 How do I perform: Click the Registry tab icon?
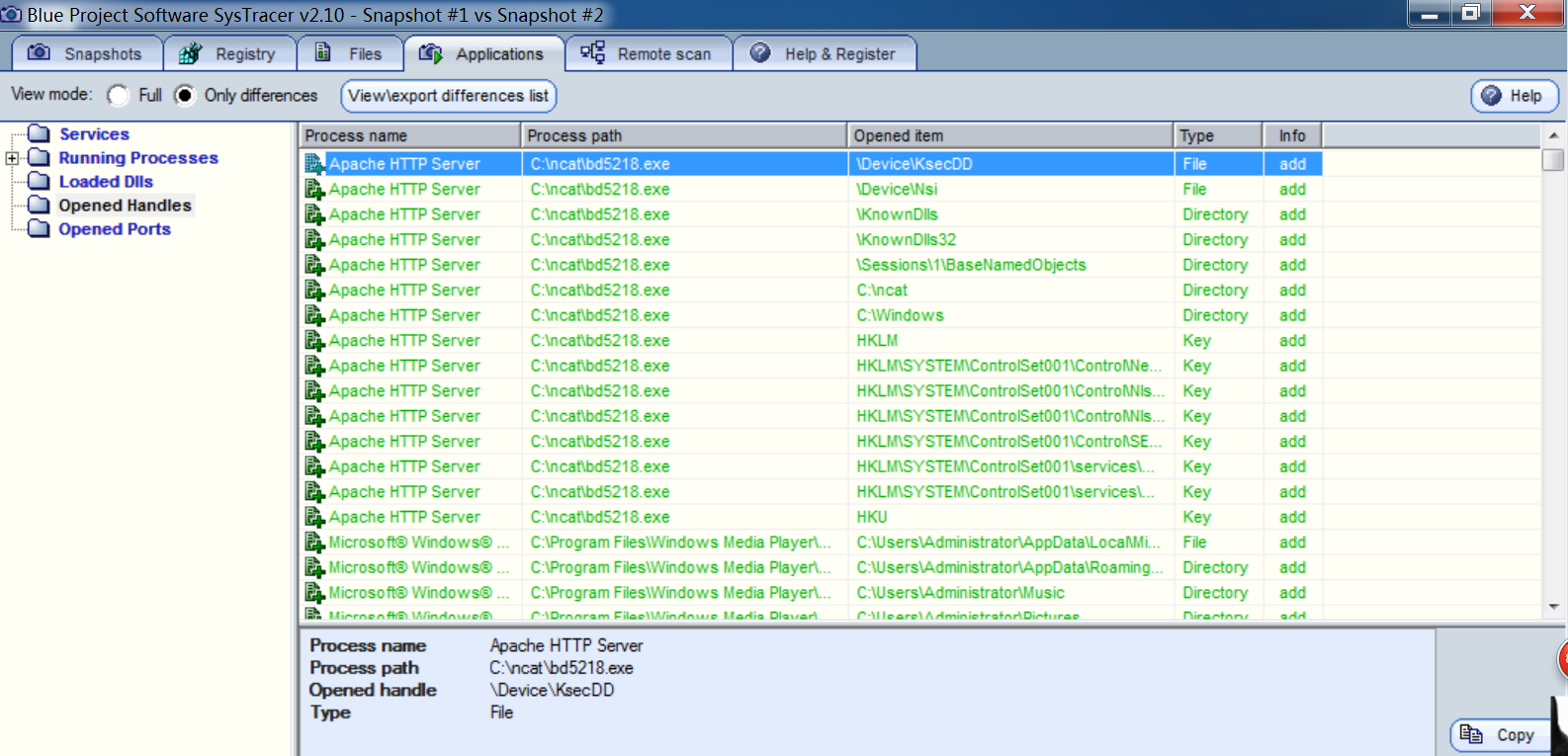(190, 53)
